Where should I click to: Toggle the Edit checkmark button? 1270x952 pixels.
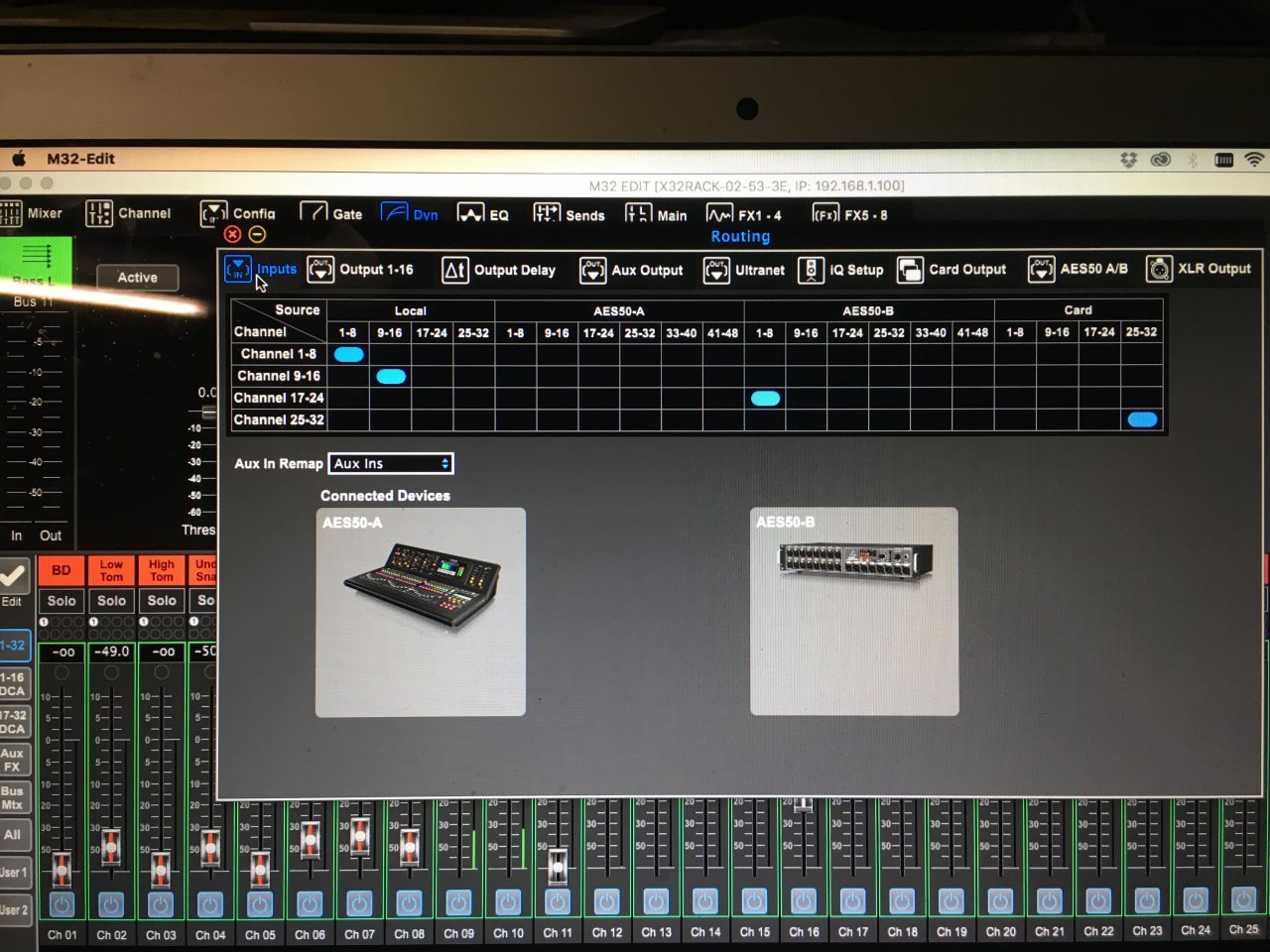point(13,577)
